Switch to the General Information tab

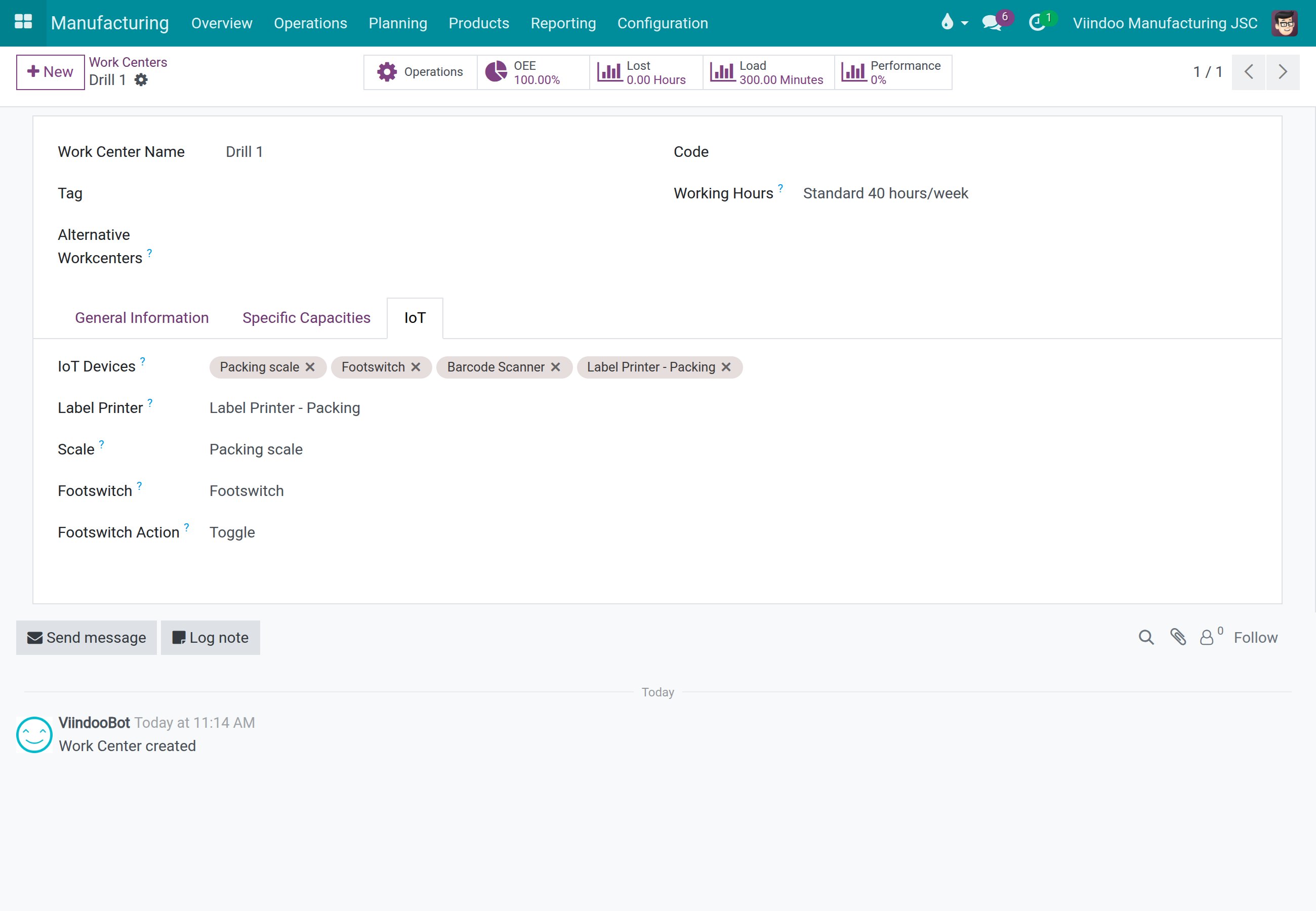tap(142, 318)
